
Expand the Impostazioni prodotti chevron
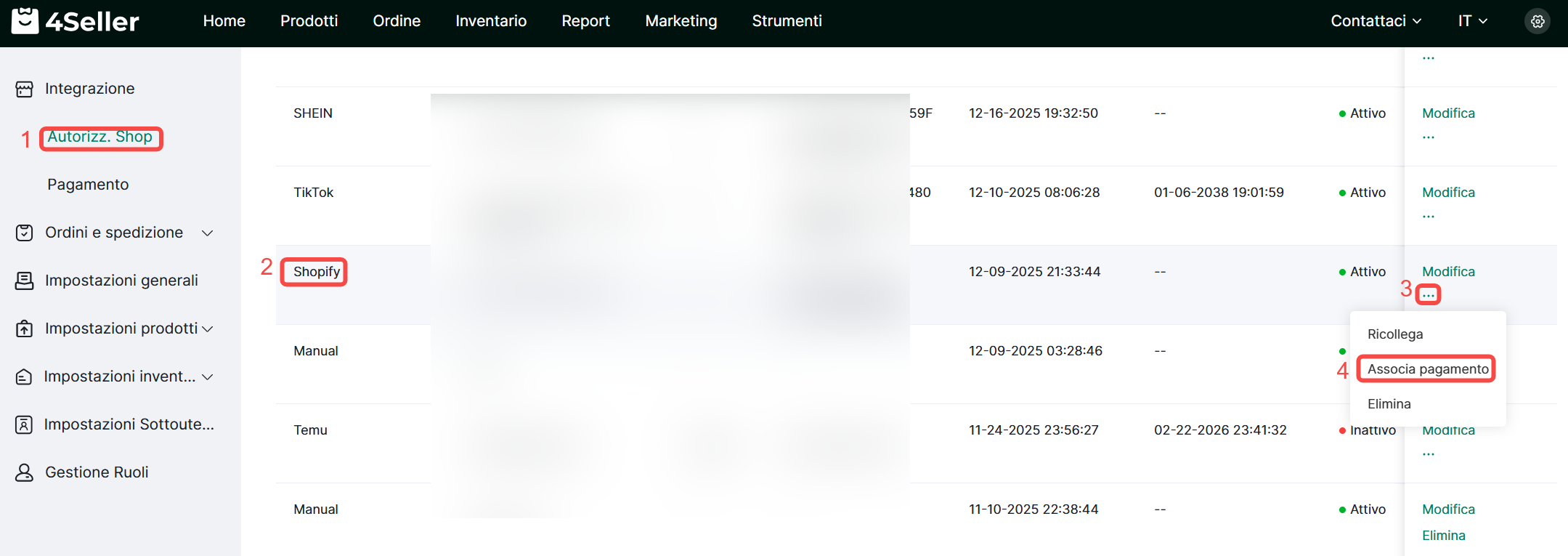point(207,329)
